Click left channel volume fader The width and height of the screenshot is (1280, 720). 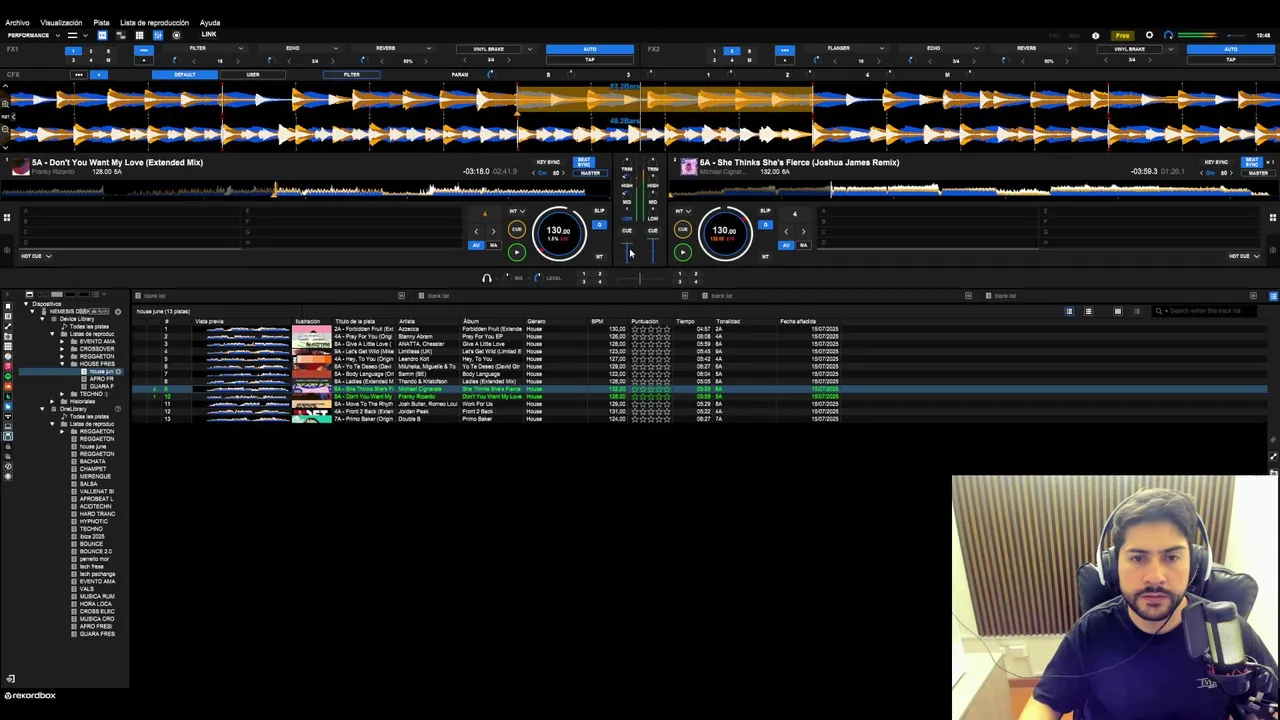(x=628, y=252)
